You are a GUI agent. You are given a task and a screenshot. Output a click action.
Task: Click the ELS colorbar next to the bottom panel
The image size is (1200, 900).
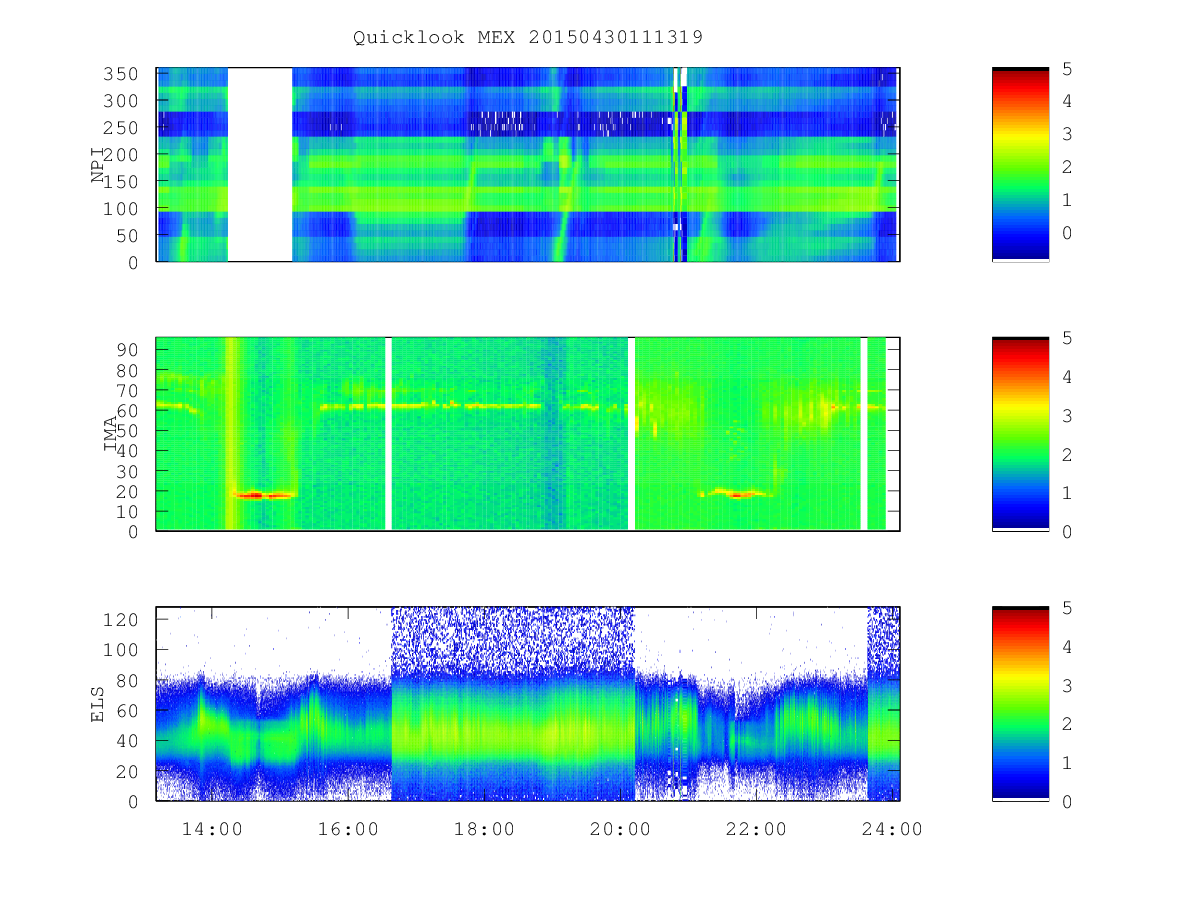point(1020,704)
